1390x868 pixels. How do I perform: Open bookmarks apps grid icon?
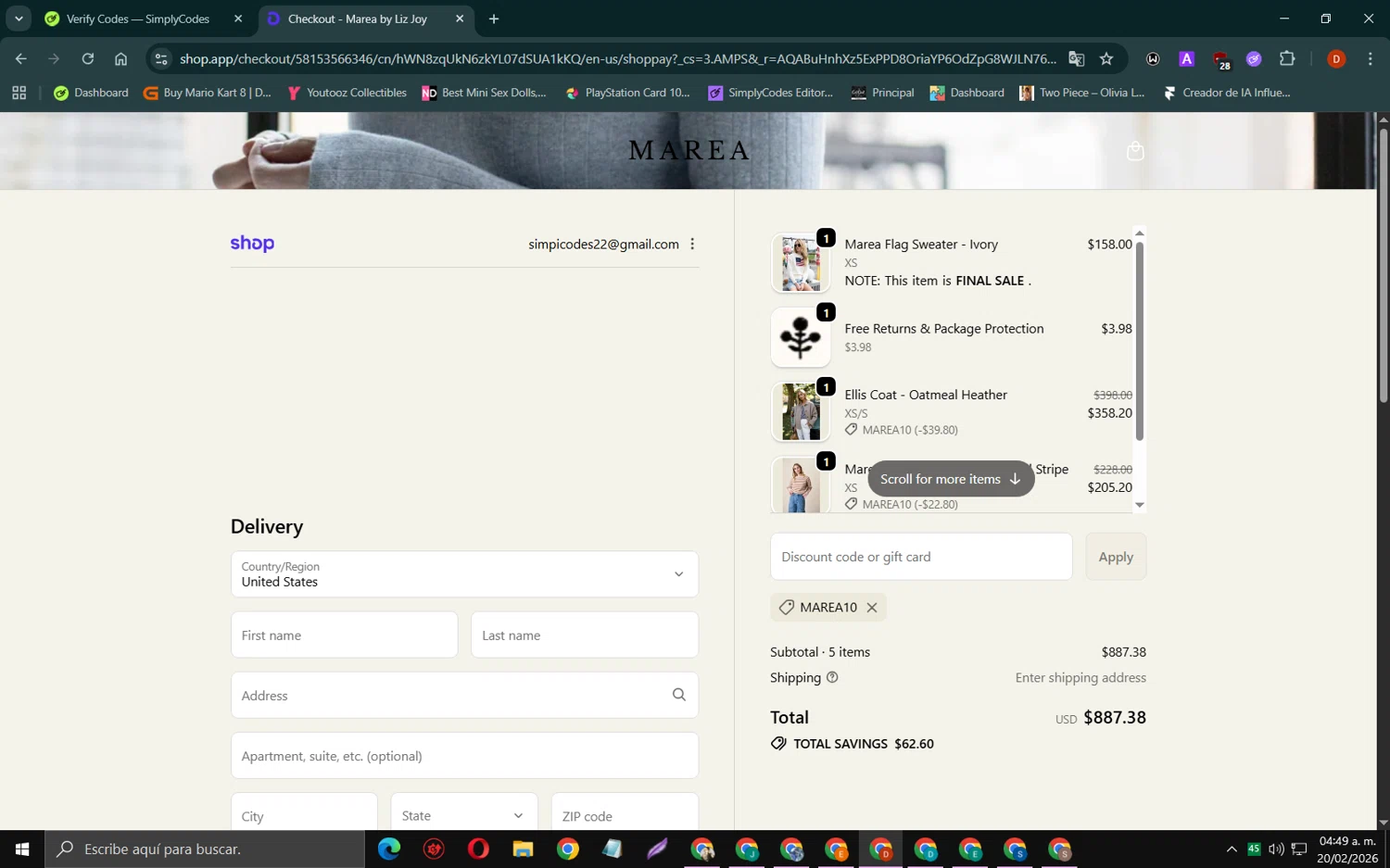[x=19, y=93]
